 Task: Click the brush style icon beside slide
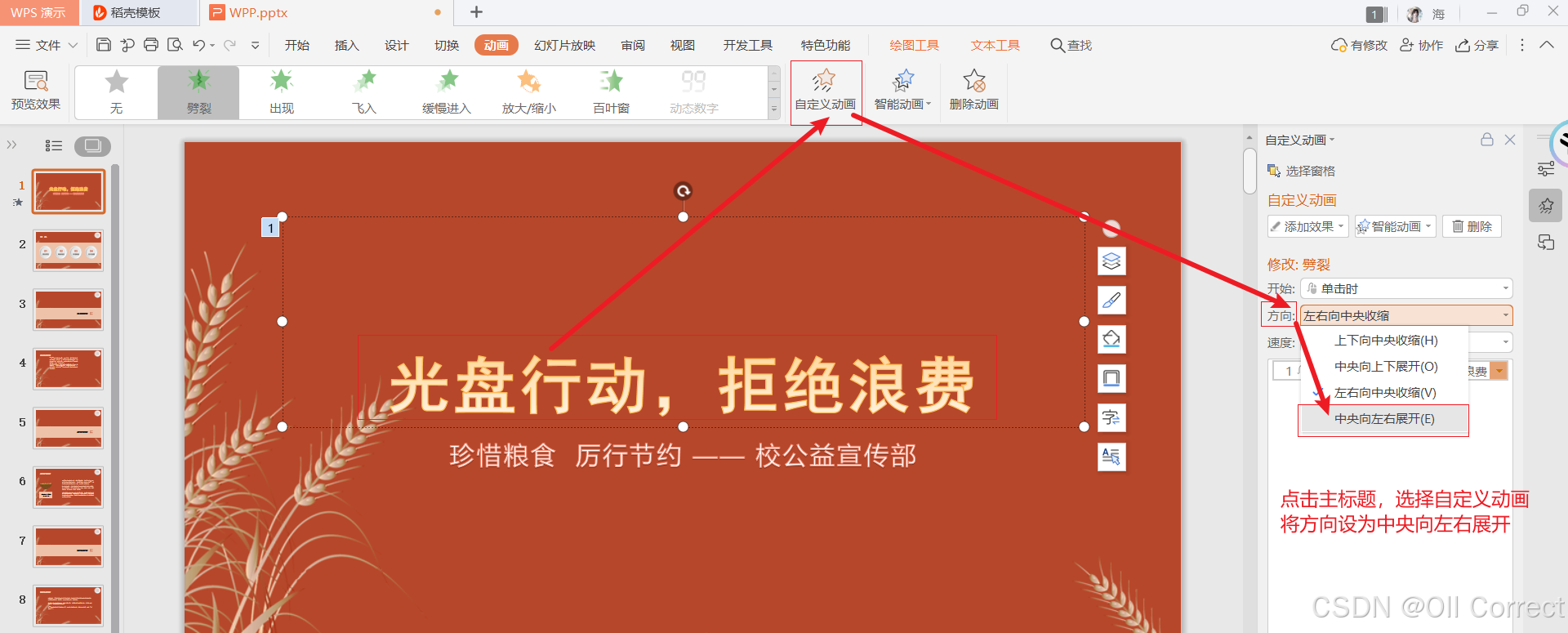point(1111,301)
